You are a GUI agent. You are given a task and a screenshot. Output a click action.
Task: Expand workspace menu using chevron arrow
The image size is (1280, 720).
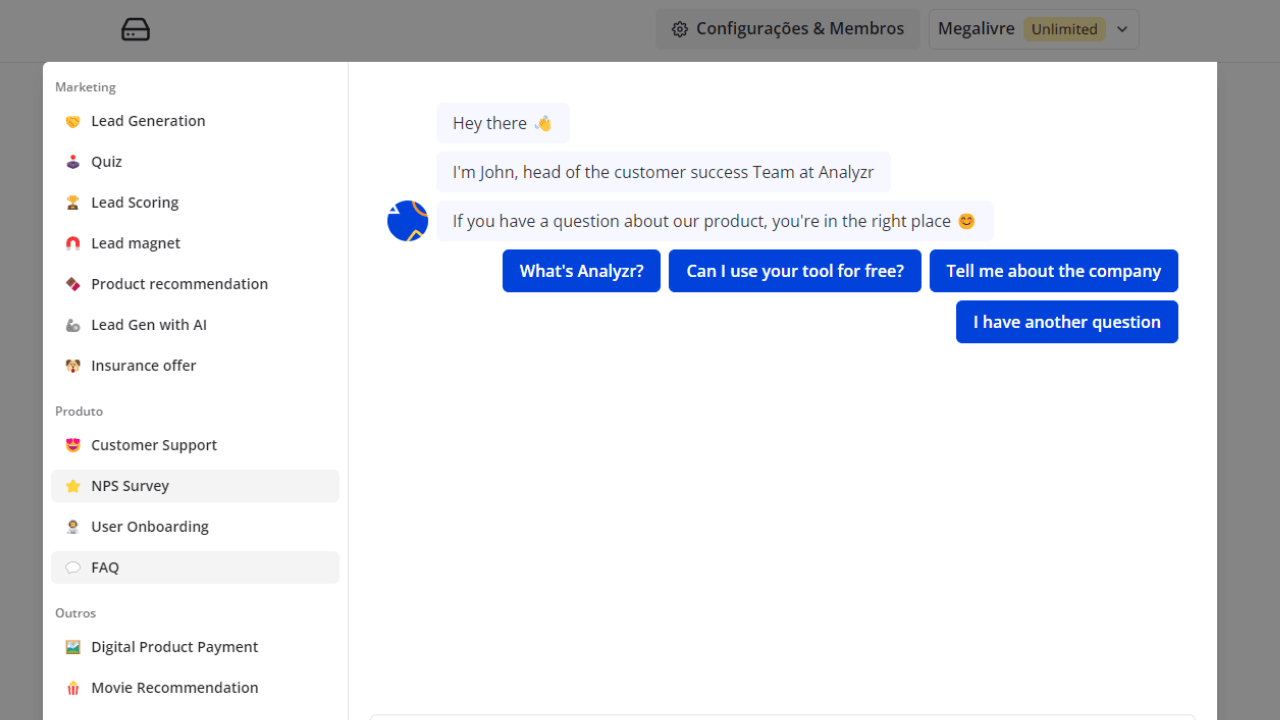(x=1122, y=30)
